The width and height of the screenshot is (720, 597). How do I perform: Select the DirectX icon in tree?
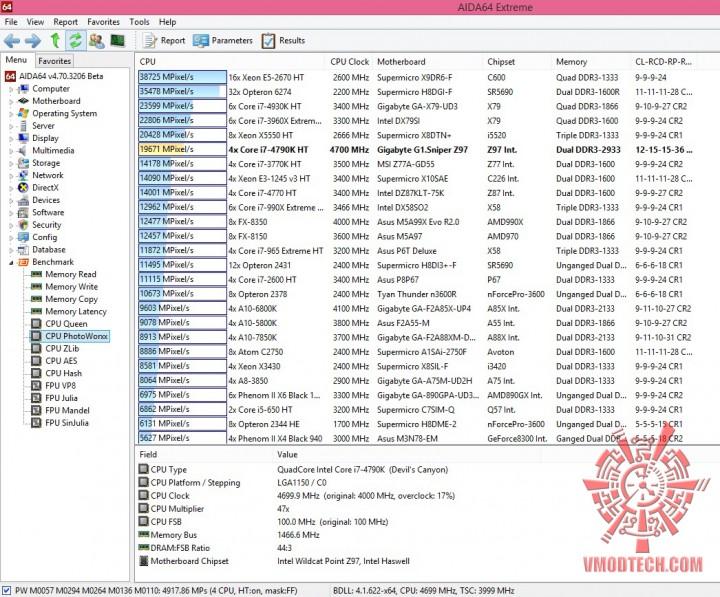23,187
